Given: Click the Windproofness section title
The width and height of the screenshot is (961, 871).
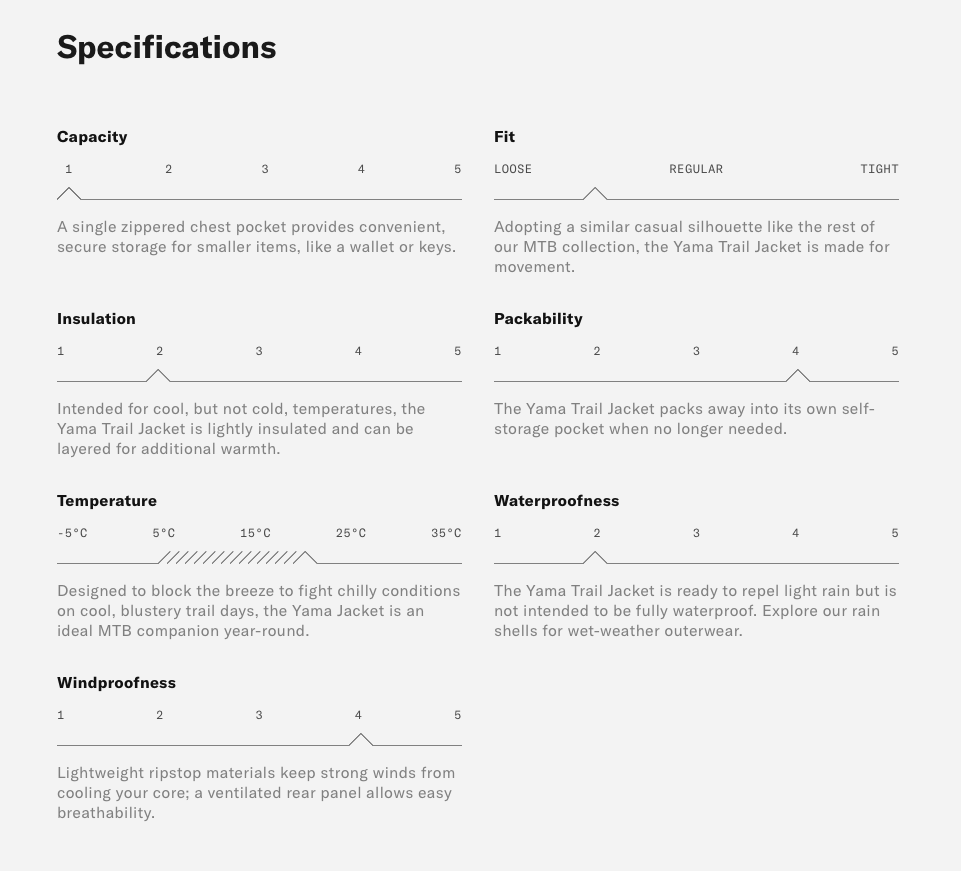Looking at the screenshot, I should [x=116, y=683].
